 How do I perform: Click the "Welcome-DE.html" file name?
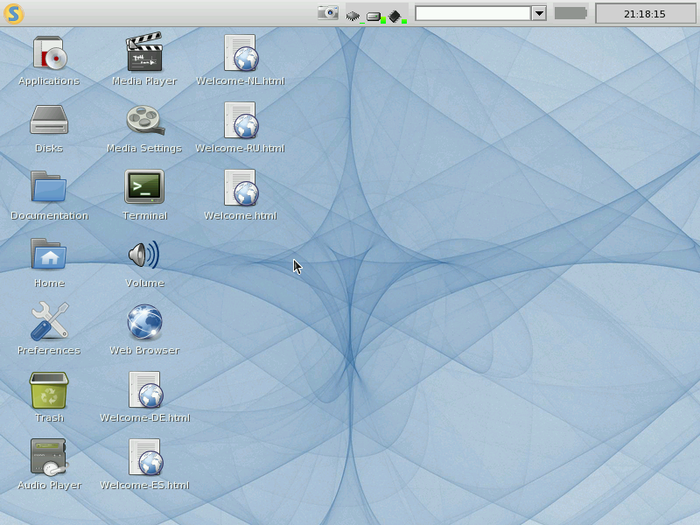[145, 418]
